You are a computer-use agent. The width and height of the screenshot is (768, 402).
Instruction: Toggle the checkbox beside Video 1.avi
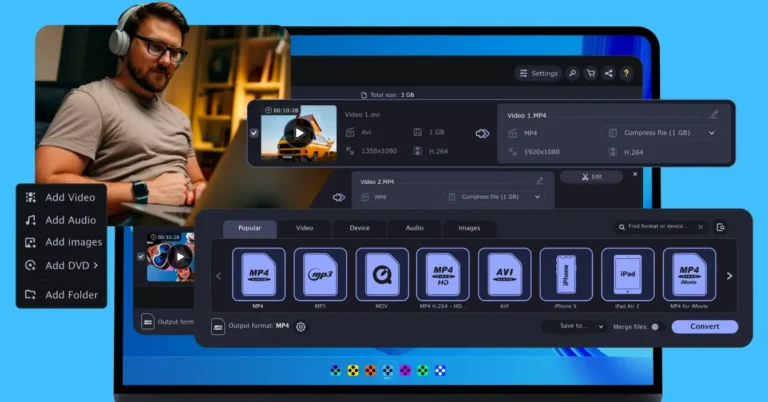pyautogui.click(x=254, y=133)
